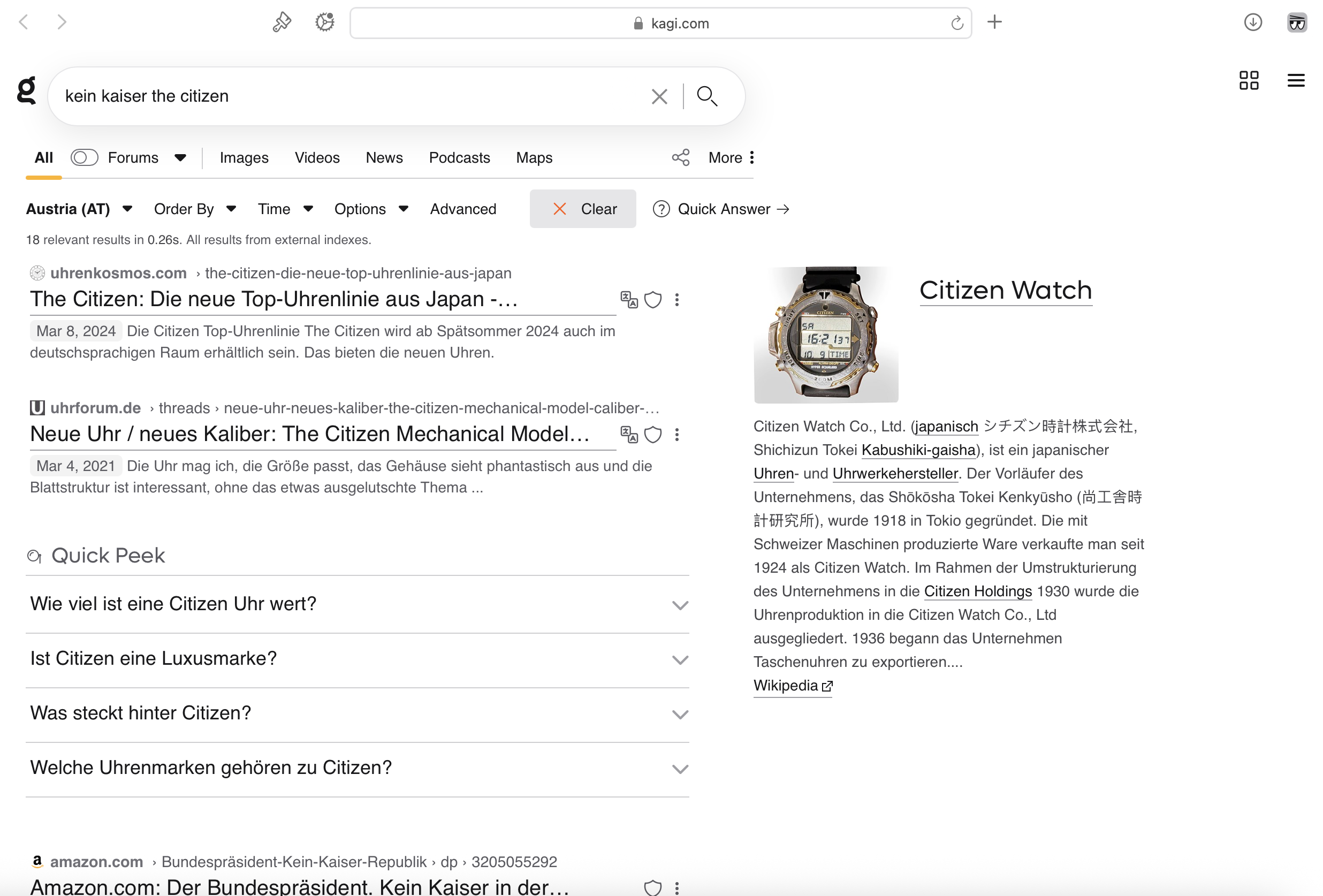1323x896 pixels.
Task: Open the Austria (AT) region dropdown
Action: pos(79,209)
